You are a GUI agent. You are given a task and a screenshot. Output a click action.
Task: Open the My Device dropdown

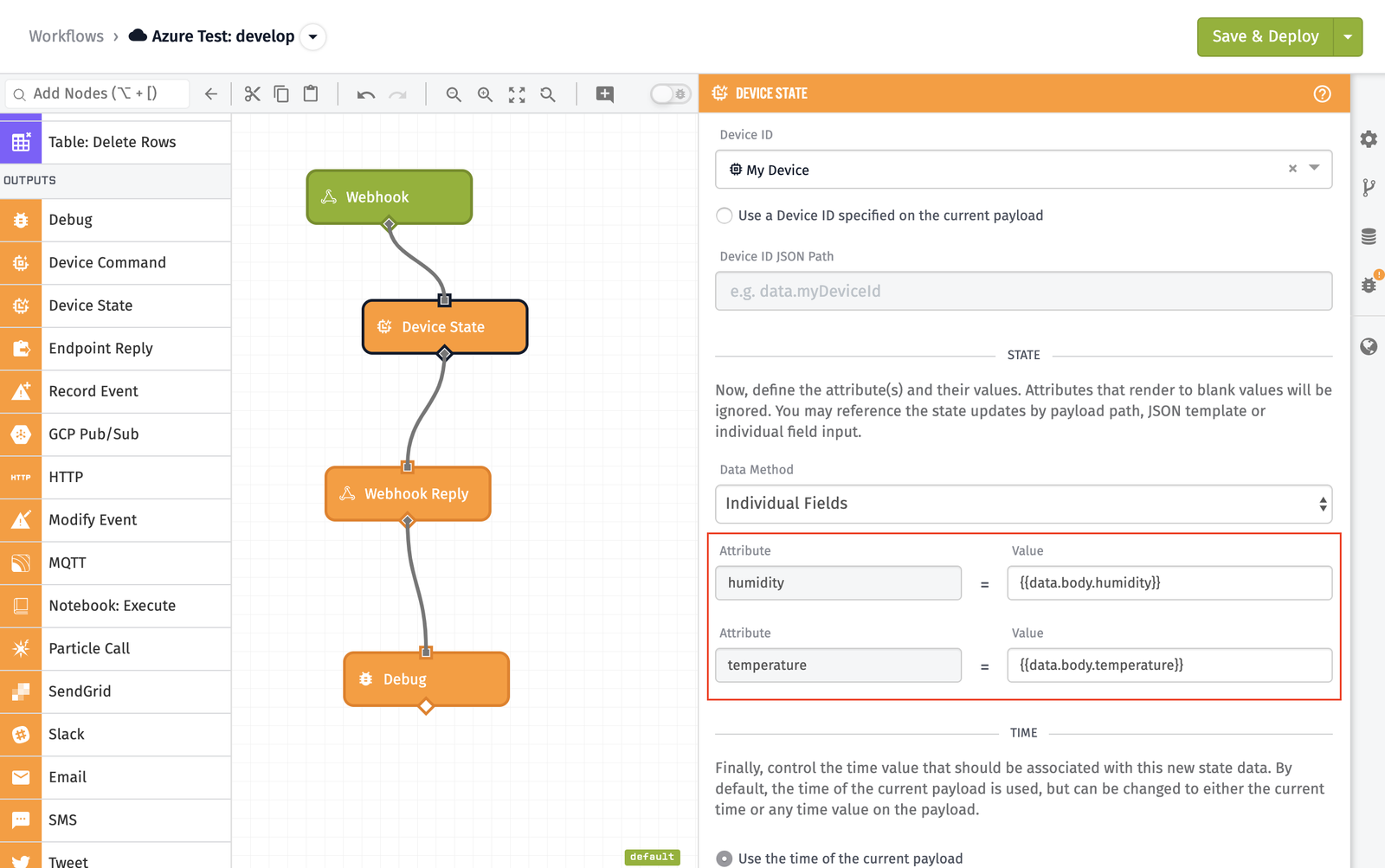pyautogui.click(x=1314, y=169)
